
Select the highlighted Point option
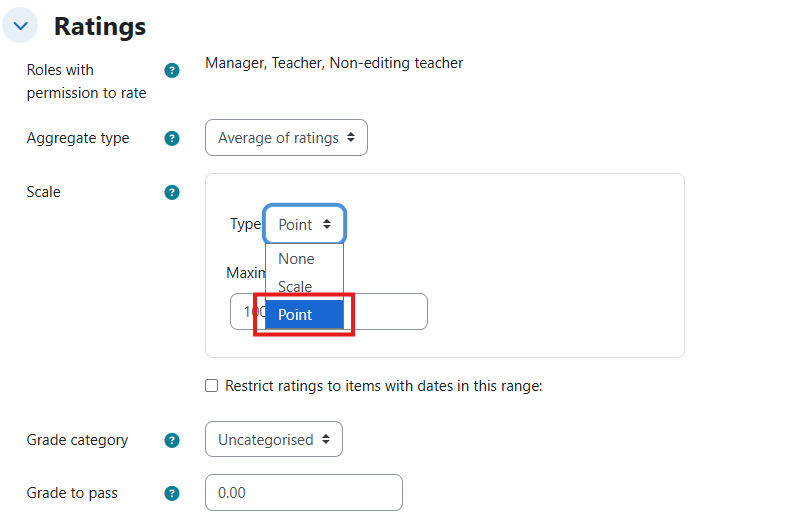(x=304, y=315)
